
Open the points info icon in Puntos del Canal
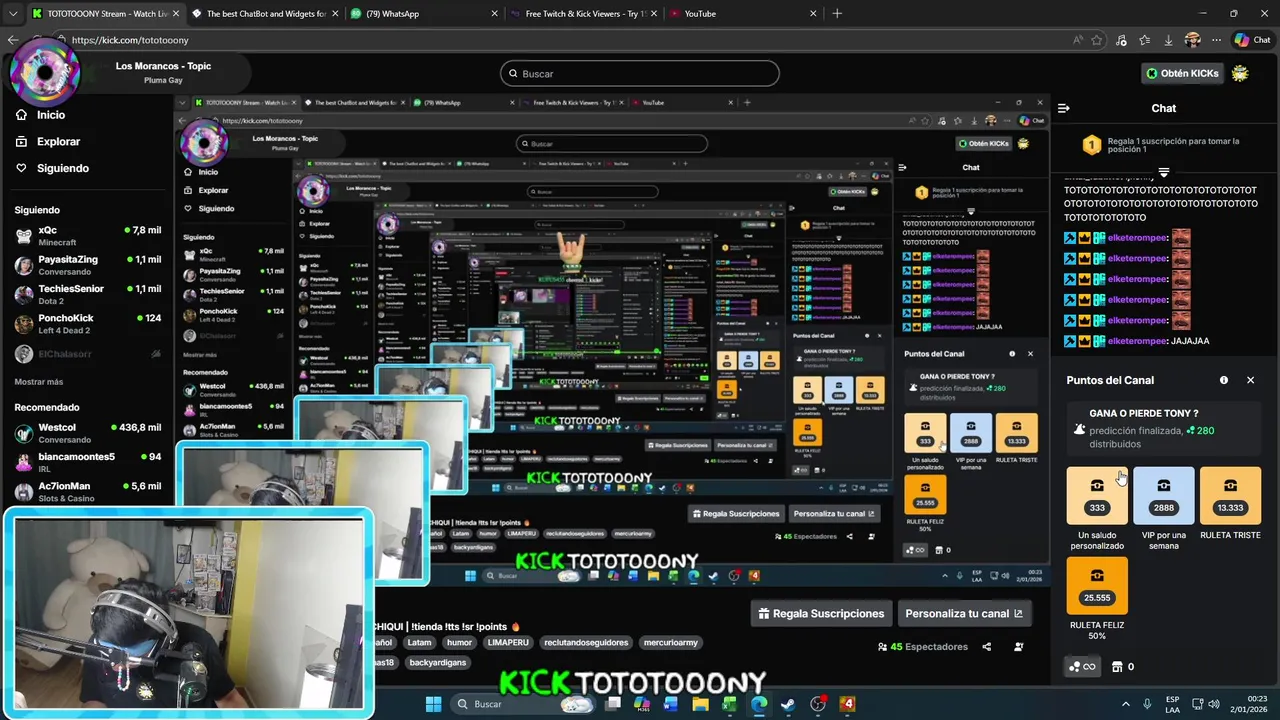pyautogui.click(x=1224, y=380)
